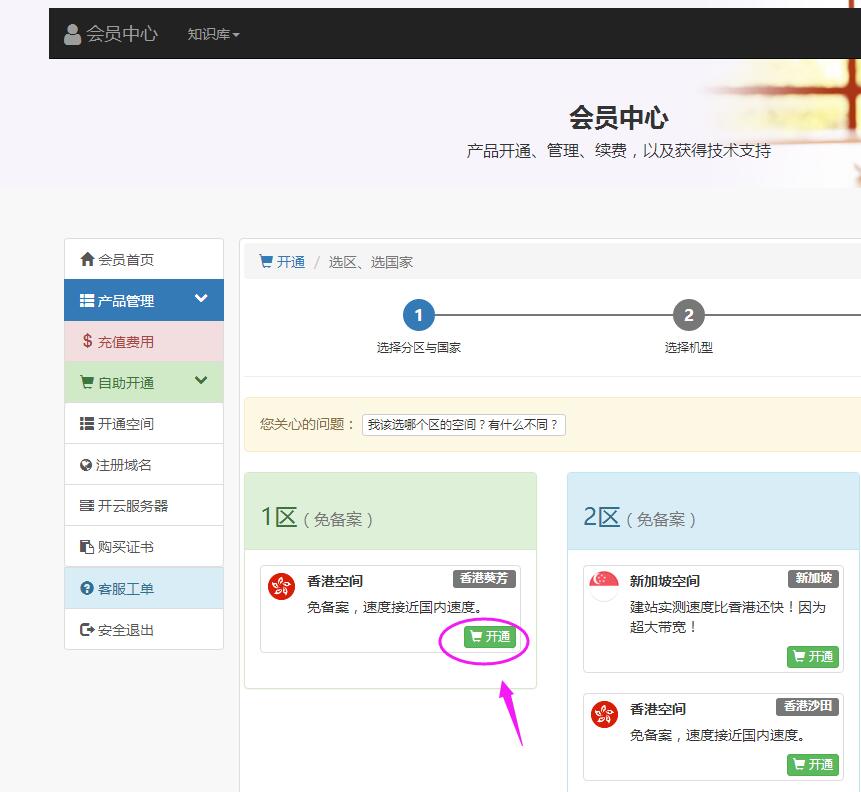The height and width of the screenshot is (792, 861).
Task: Select 自助开通 in the sidebar
Action: pyautogui.click(x=144, y=382)
